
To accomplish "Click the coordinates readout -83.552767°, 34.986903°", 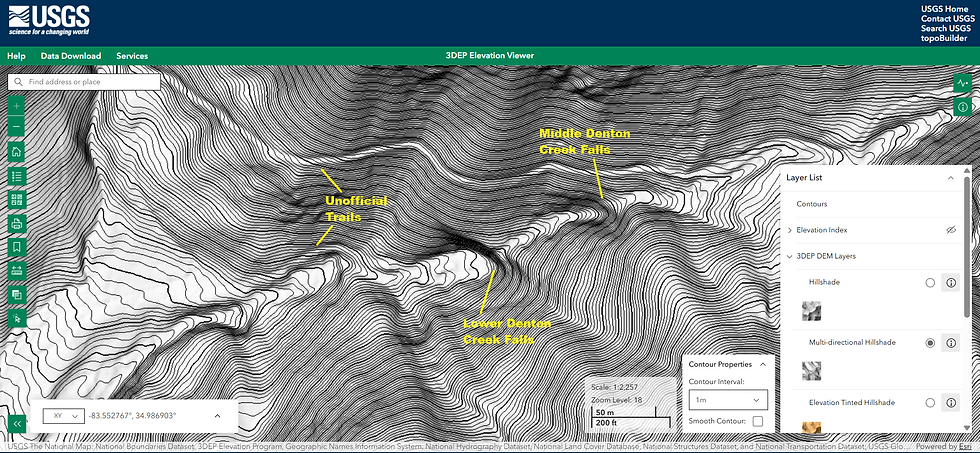I will (132, 416).
